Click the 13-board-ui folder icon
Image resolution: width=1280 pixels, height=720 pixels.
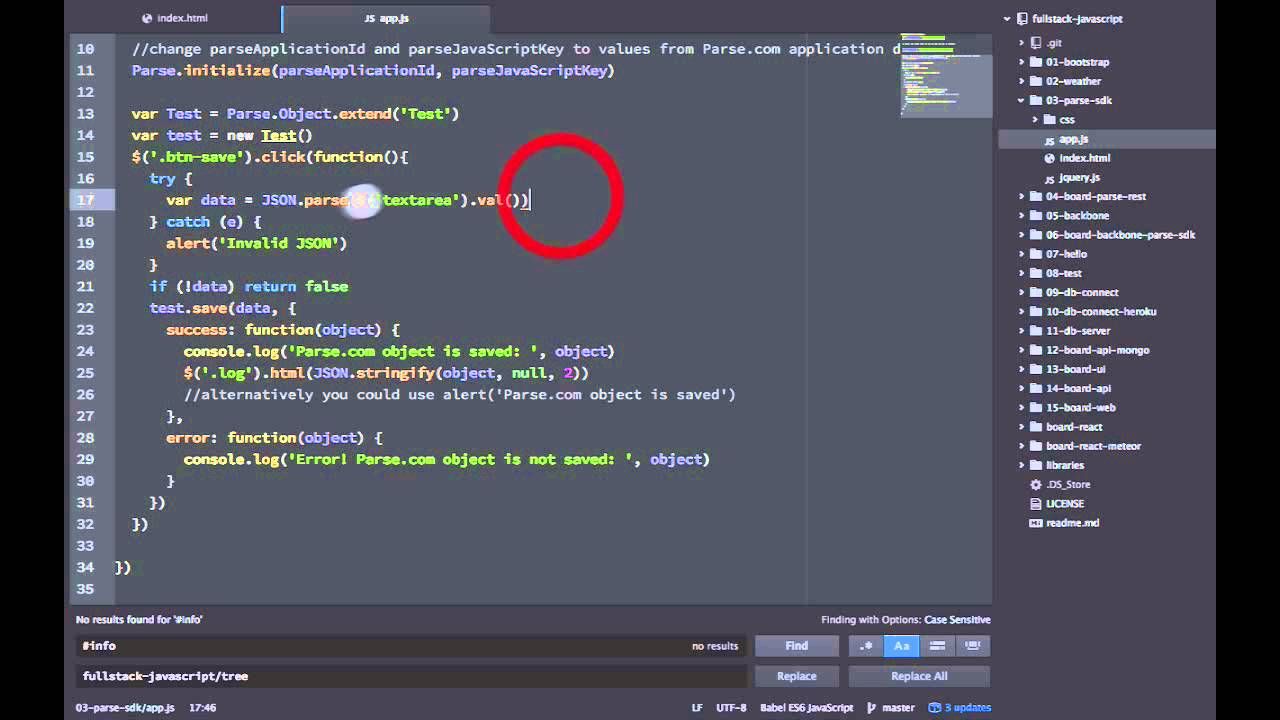point(1036,369)
